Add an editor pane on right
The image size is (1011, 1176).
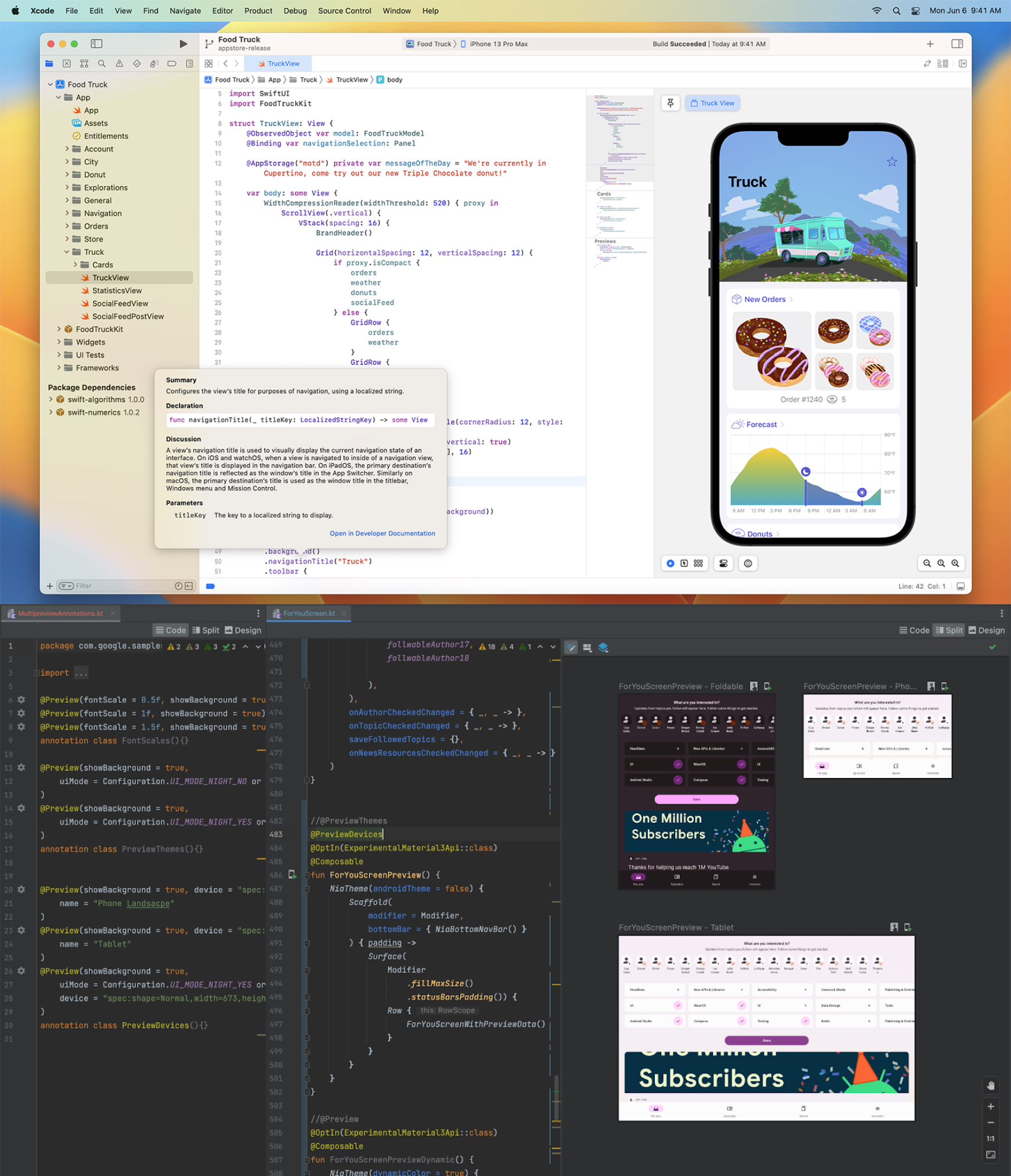coord(963,64)
